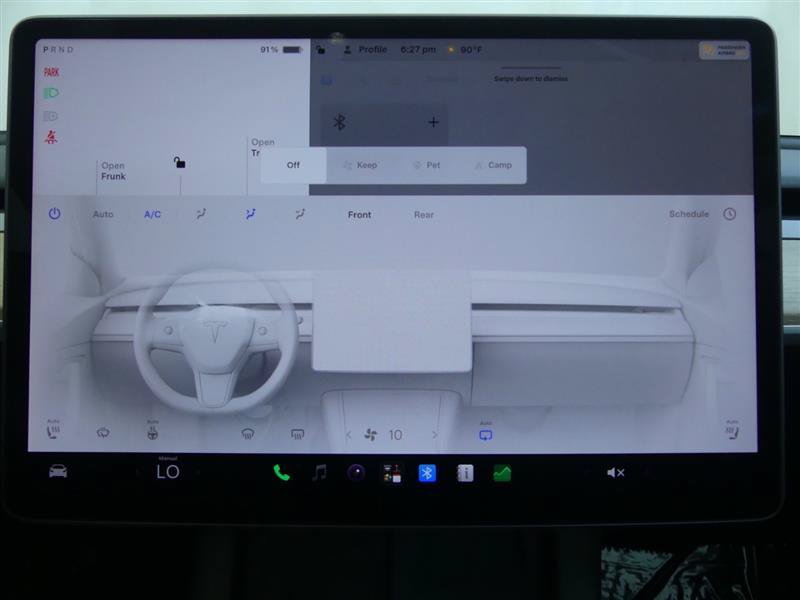The image size is (800, 600).
Task: Tap the gray parking lights indicator icon
Action: coord(51,116)
